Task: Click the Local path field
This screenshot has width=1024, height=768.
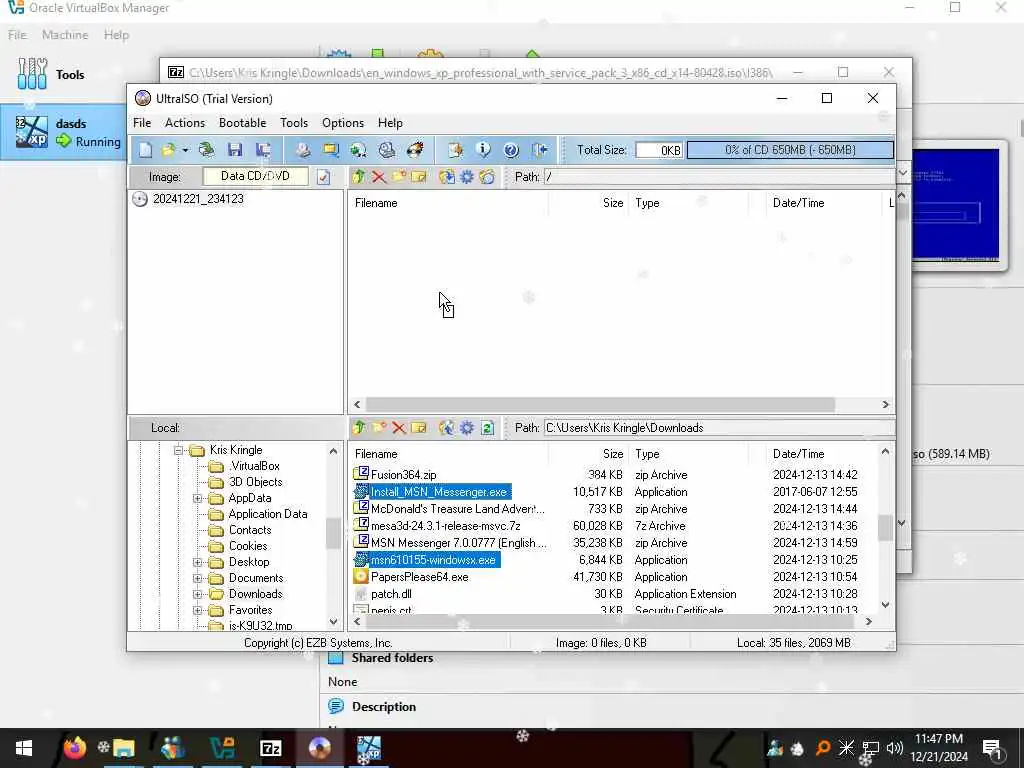Action: tap(718, 428)
